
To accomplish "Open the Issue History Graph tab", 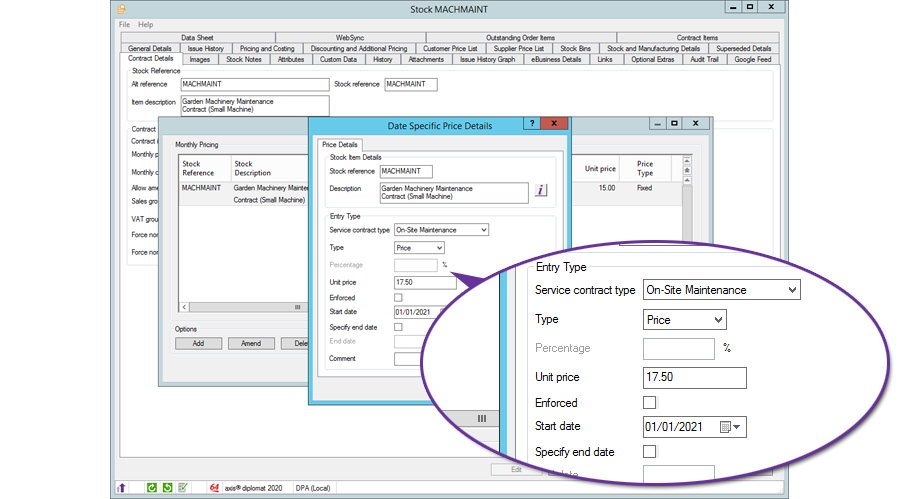I will tap(487, 60).
